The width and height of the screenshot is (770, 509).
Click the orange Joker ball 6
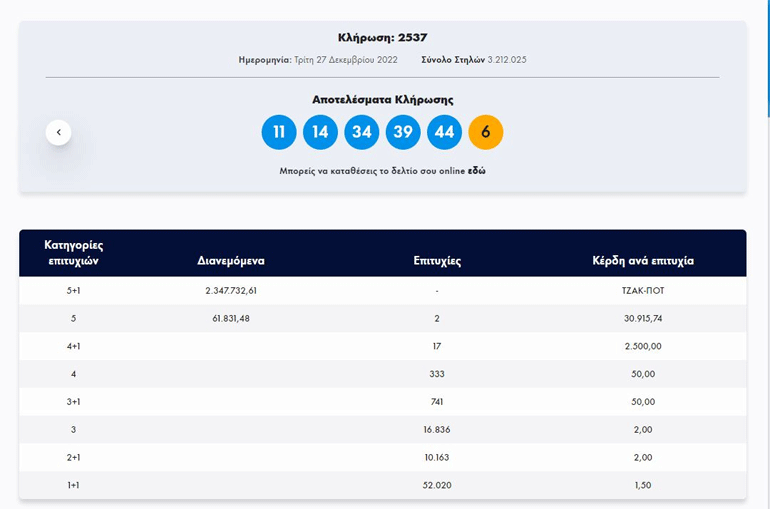pyautogui.click(x=486, y=132)
